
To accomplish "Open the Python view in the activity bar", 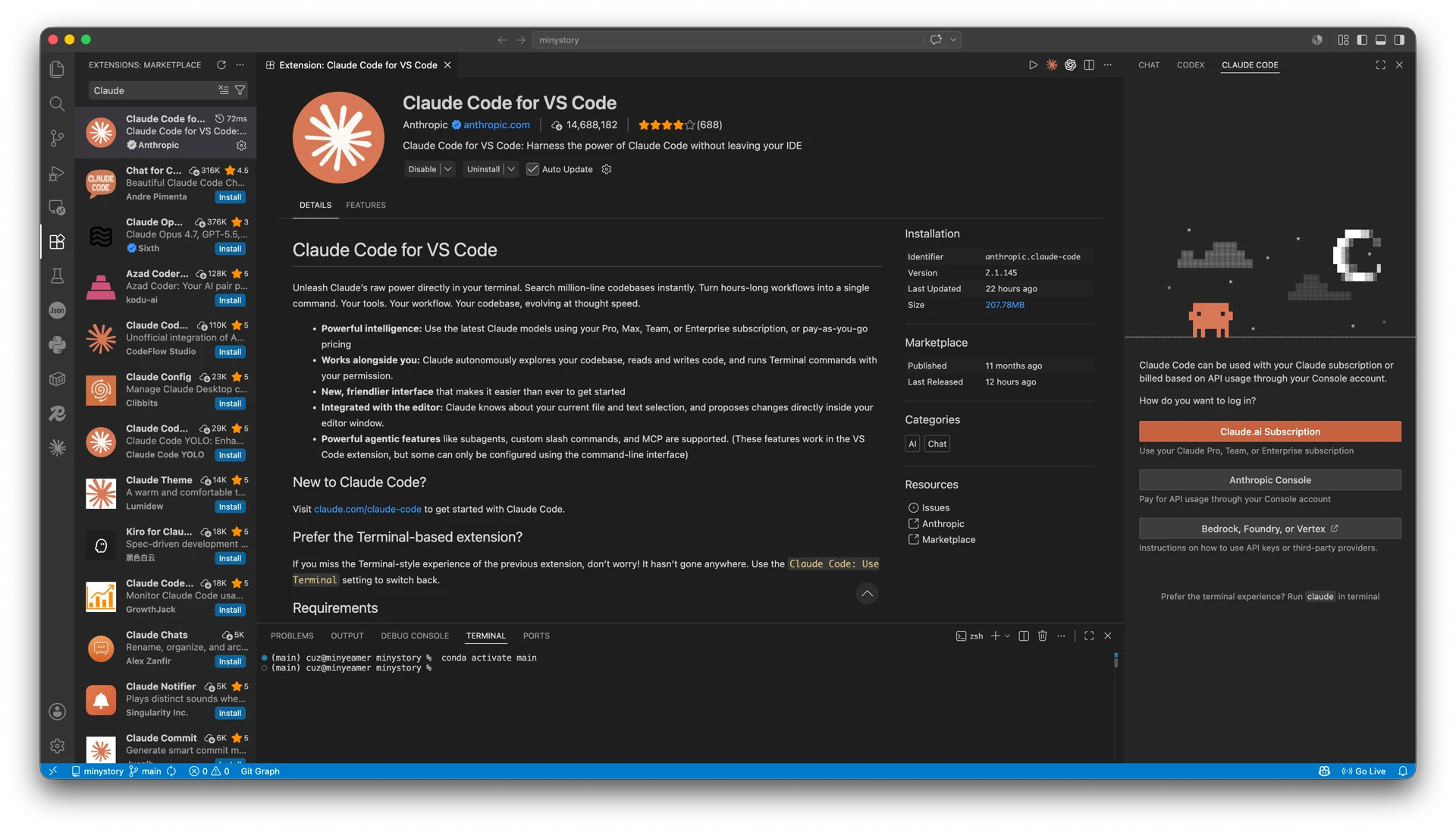I will 57,345.
